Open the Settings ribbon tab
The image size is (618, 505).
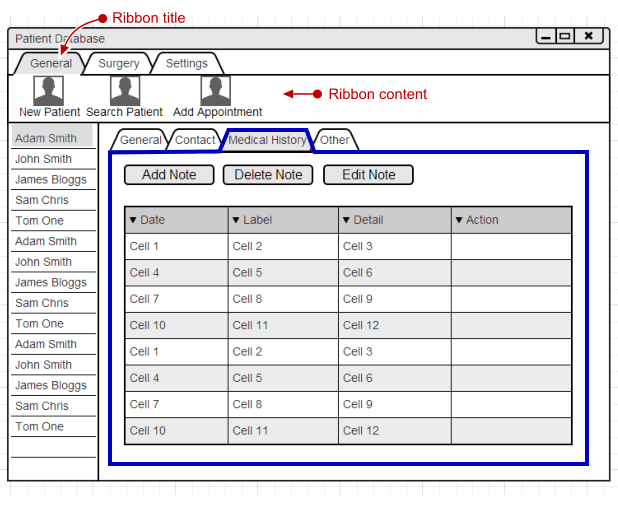(187, 63)
